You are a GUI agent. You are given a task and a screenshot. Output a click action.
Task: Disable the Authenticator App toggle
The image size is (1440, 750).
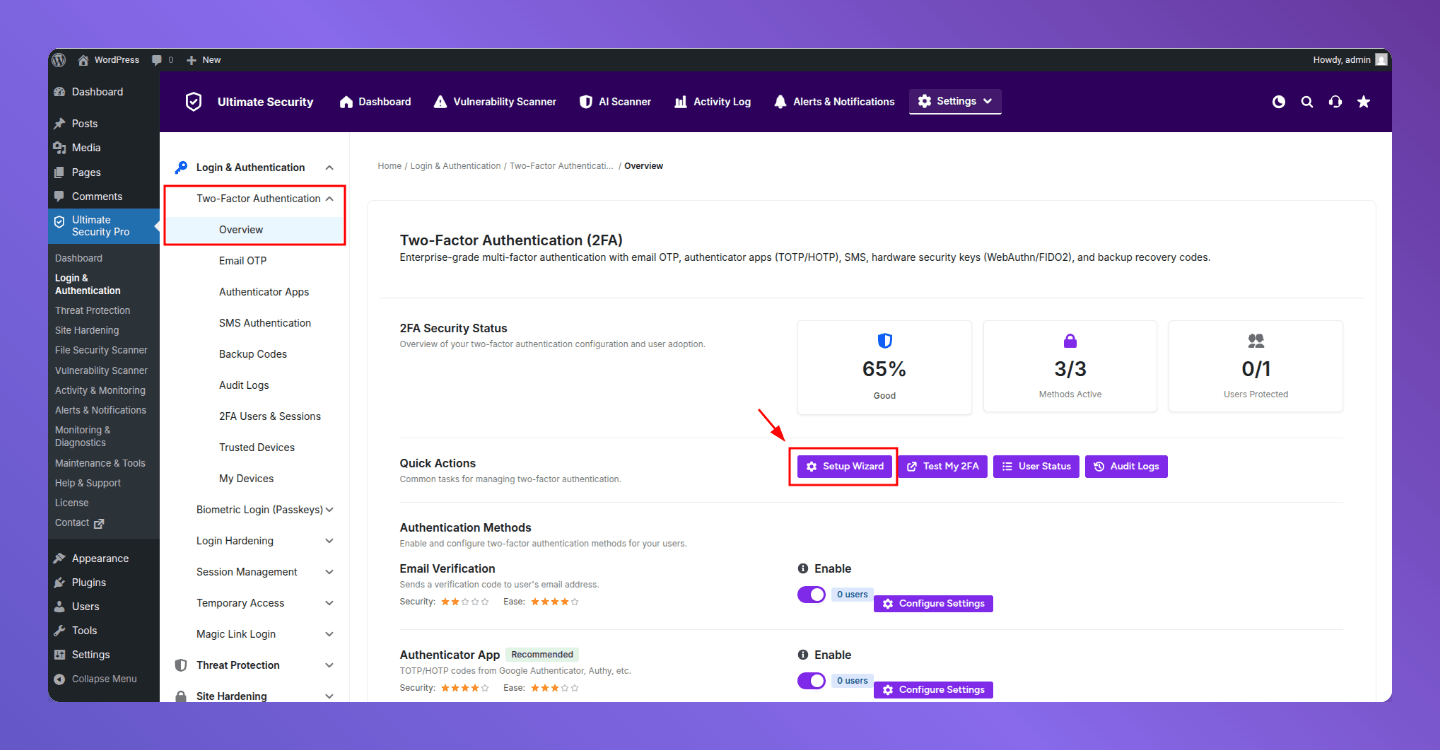pos(811,680)
